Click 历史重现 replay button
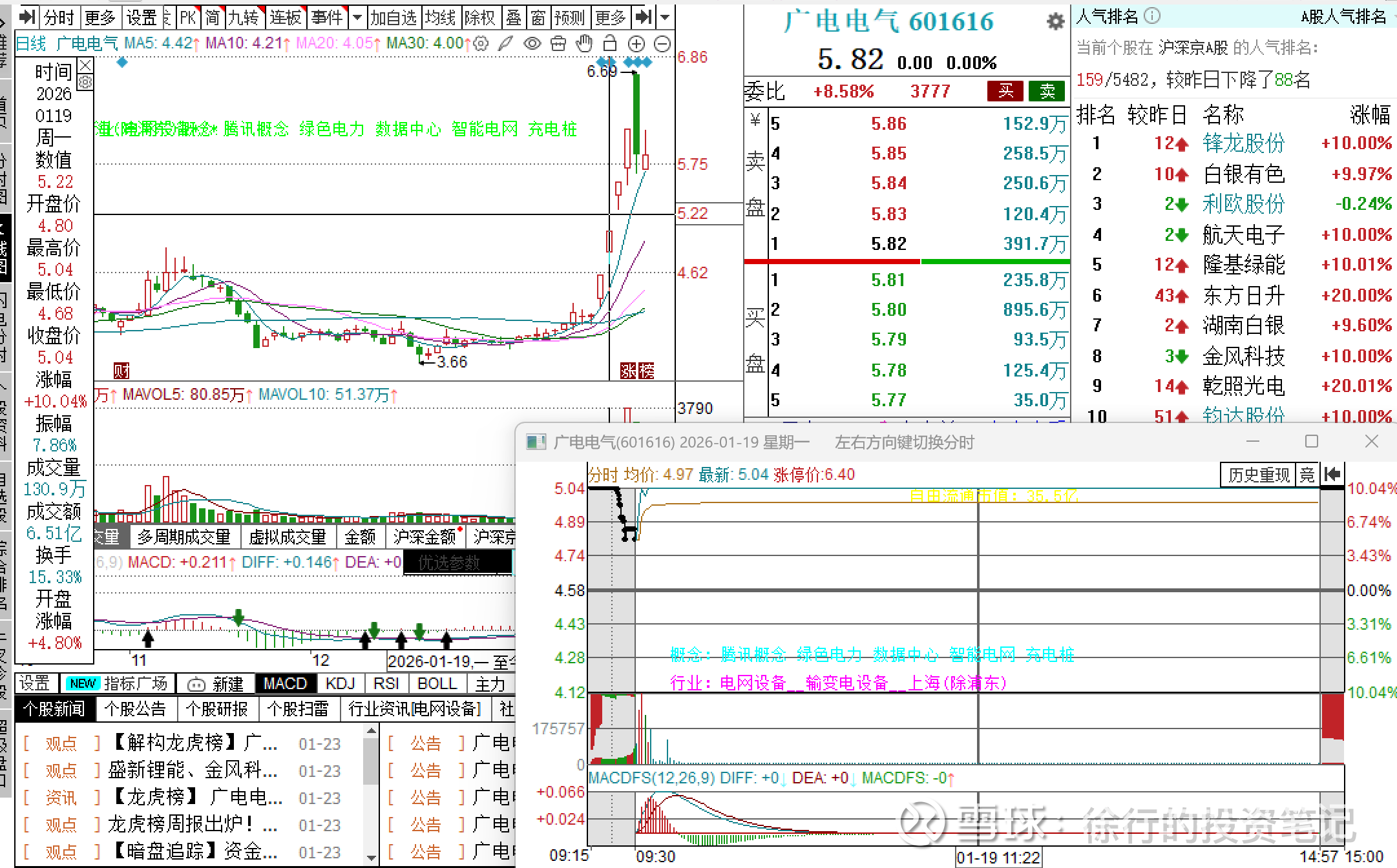1397x868 pixels. click(x=1258, y=475)
